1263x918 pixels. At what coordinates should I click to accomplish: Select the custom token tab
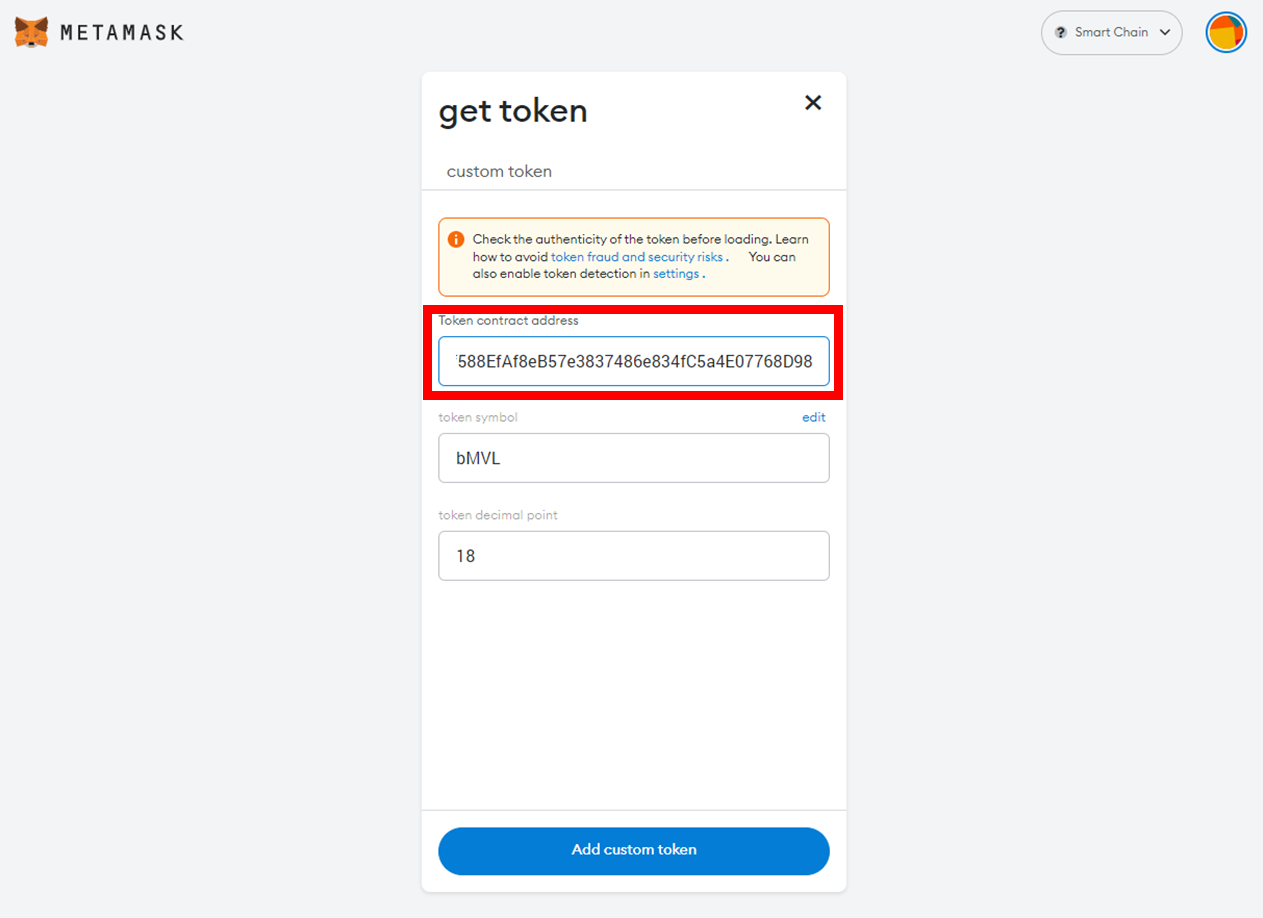coord(499,171)
